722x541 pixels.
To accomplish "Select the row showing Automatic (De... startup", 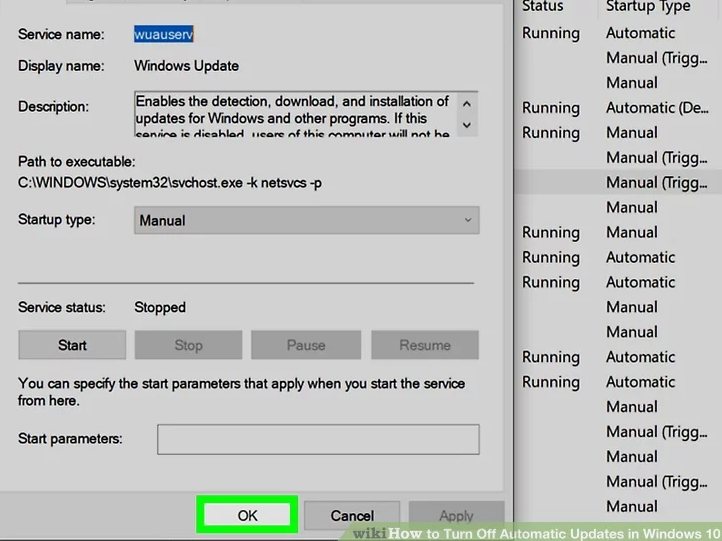I will tap(620, 108).
